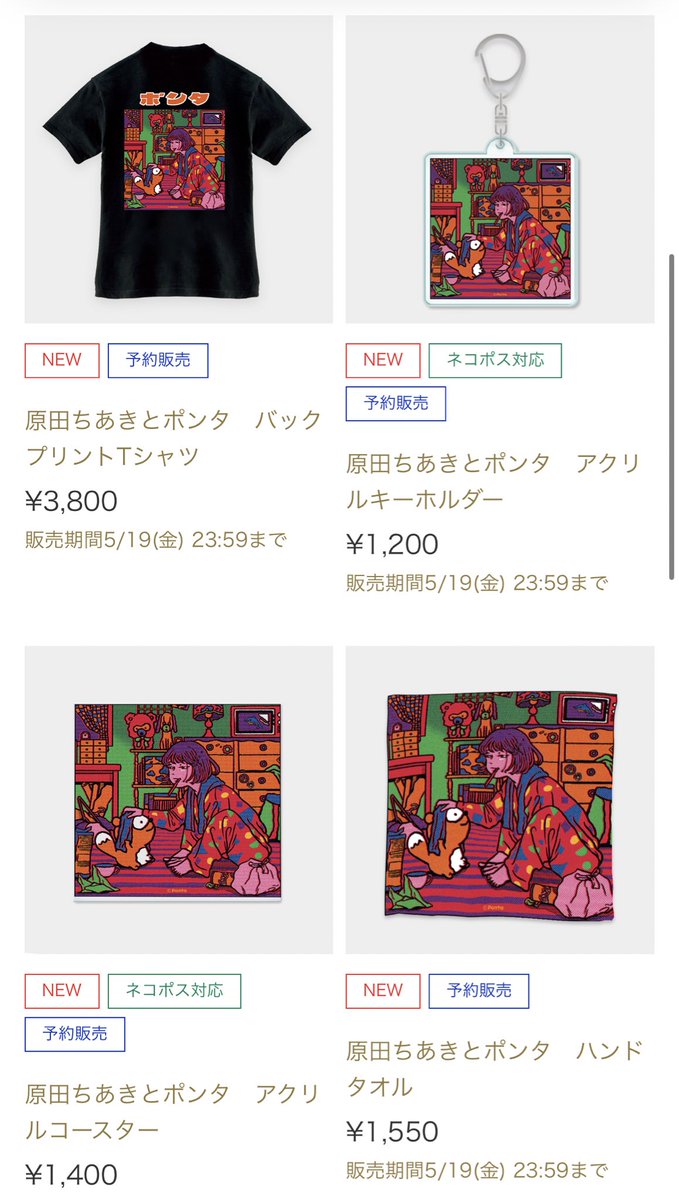Image resolution: width=679 pixels, height=1200 pixels.
Task: Click the ¥1,550 hand towel price
Action: 393,1132
